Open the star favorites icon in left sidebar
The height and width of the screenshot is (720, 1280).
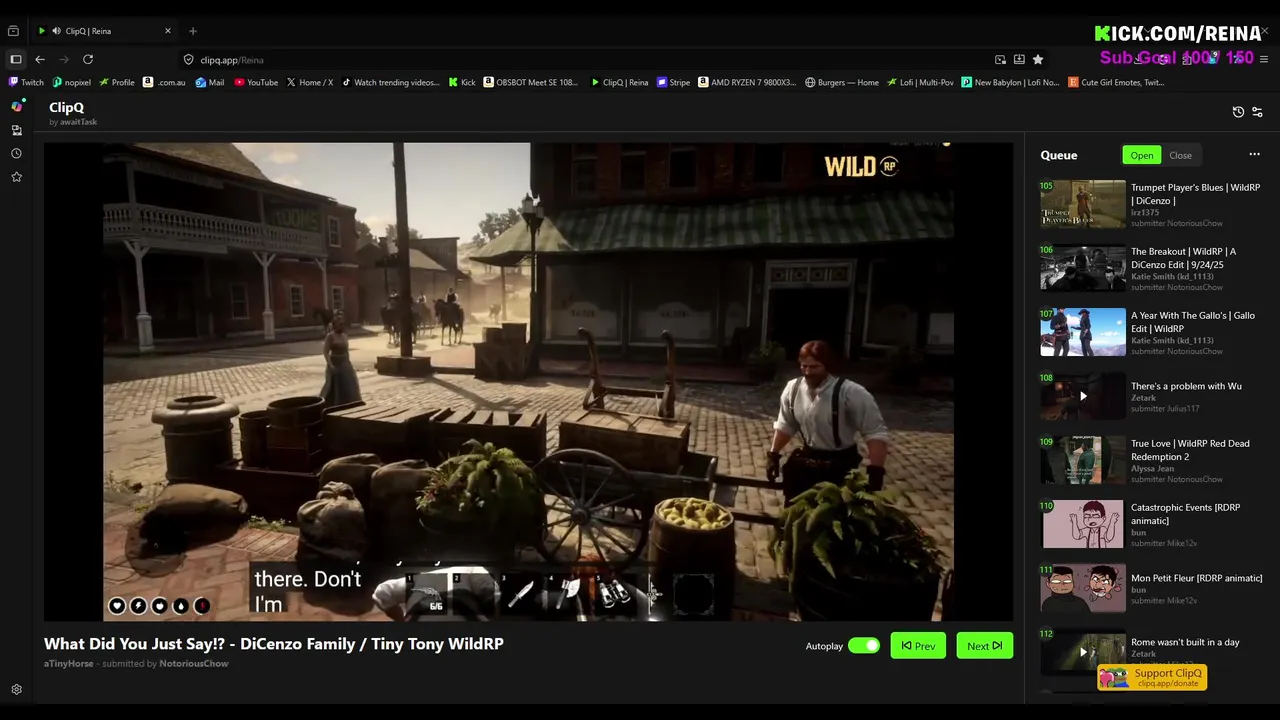pyautogui.click(x=16, y=177)
